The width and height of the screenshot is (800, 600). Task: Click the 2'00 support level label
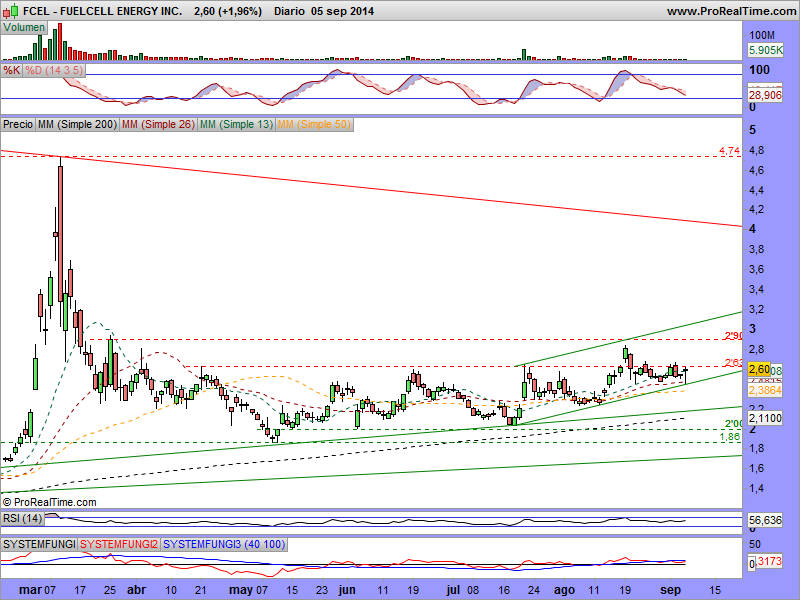coord(734,424)
